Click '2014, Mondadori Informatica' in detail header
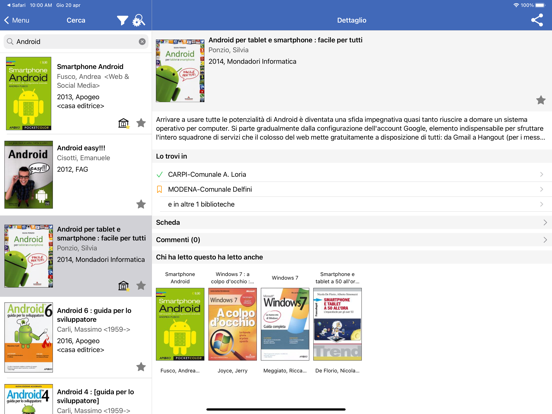 pos(252,61)
